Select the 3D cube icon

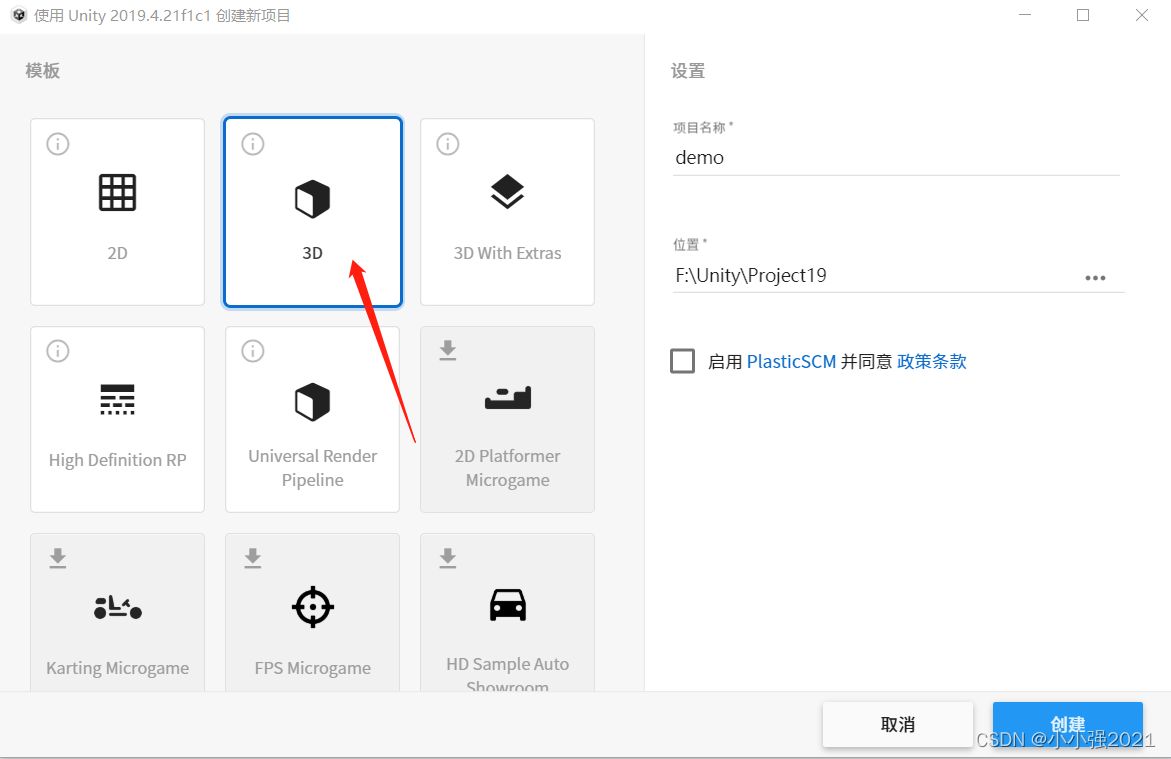(312, 199)
